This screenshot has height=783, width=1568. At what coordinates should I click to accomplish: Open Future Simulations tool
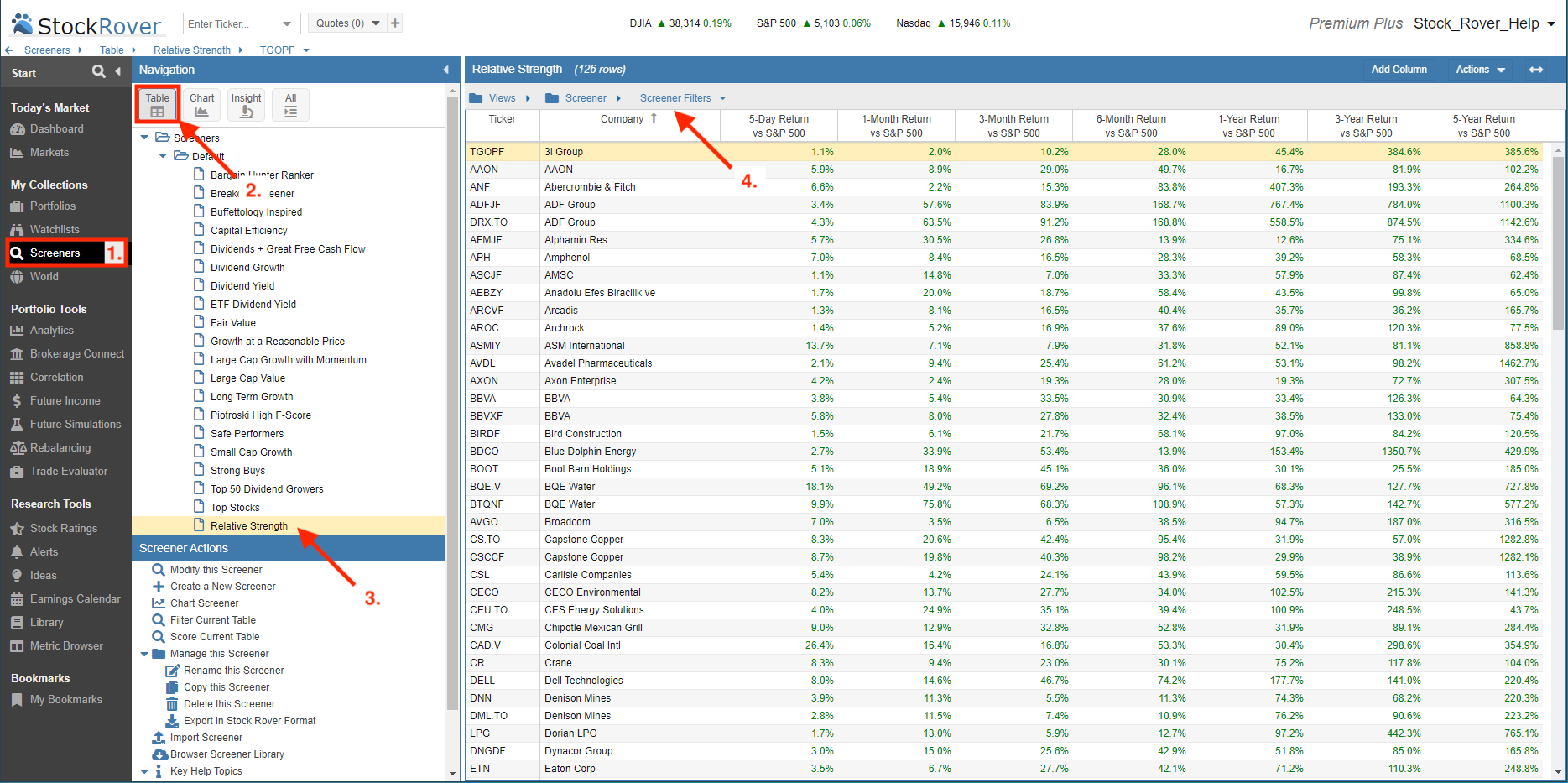pyautogui.click(x=75, y=425)
